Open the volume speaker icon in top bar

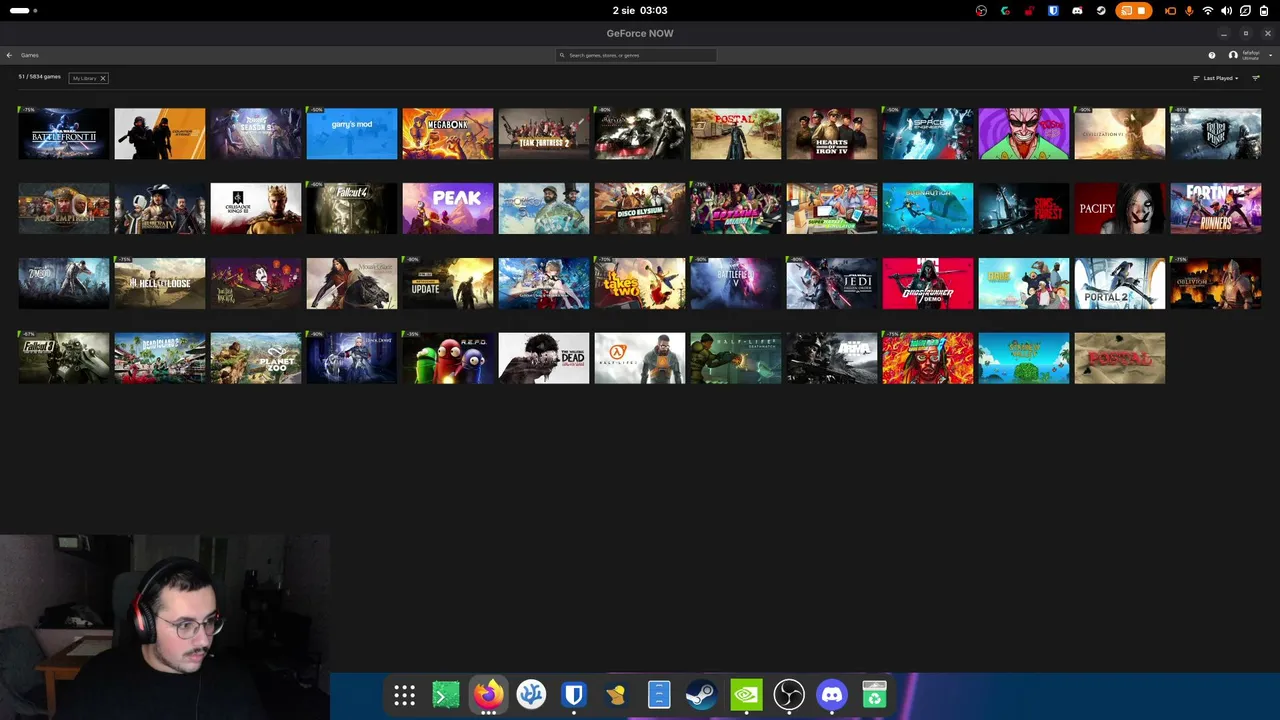point(1227,11)
